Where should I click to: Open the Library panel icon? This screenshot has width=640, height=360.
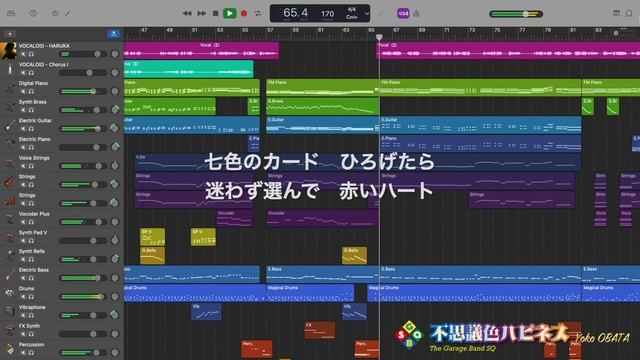click(11, 13)
